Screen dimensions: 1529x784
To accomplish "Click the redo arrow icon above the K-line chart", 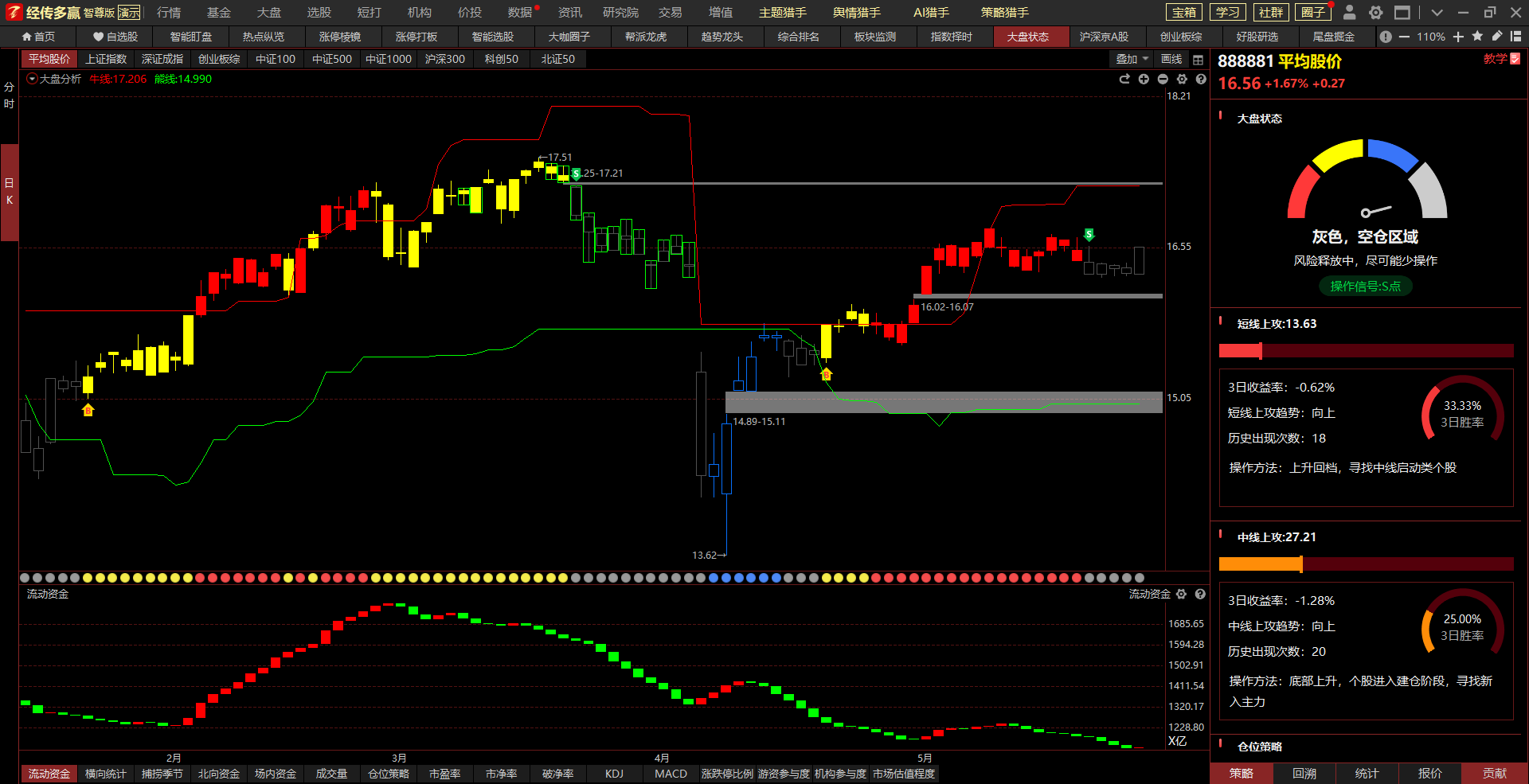I will click(1124, 79).
